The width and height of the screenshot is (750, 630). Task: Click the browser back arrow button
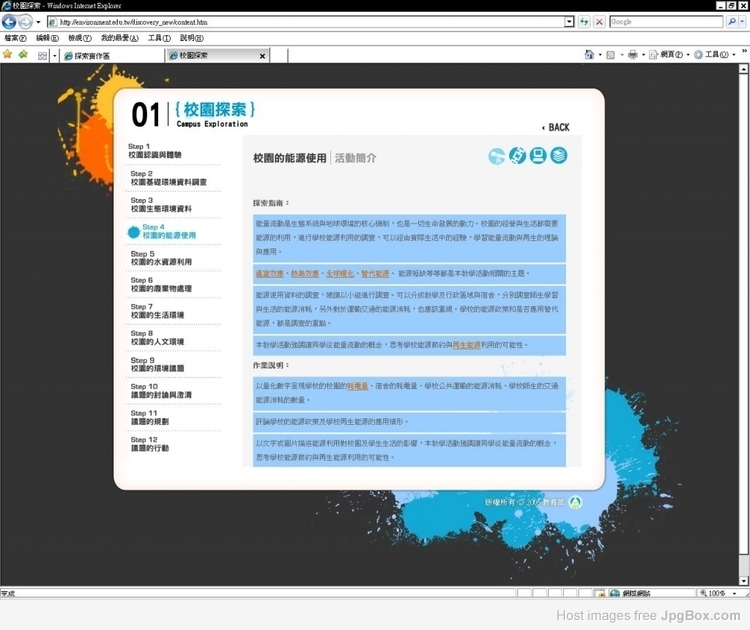pos(10,21)
